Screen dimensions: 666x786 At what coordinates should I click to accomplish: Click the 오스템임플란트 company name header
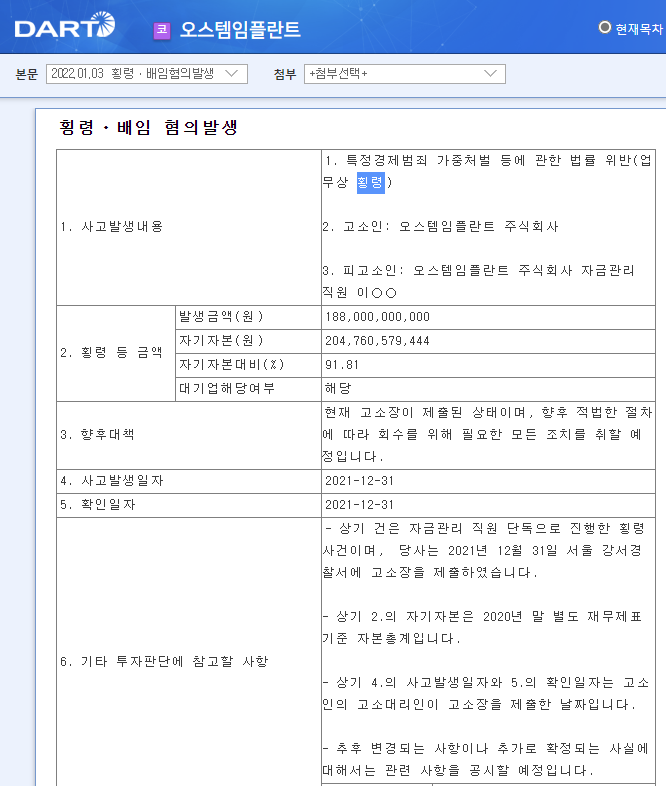[x=240, y=30]
